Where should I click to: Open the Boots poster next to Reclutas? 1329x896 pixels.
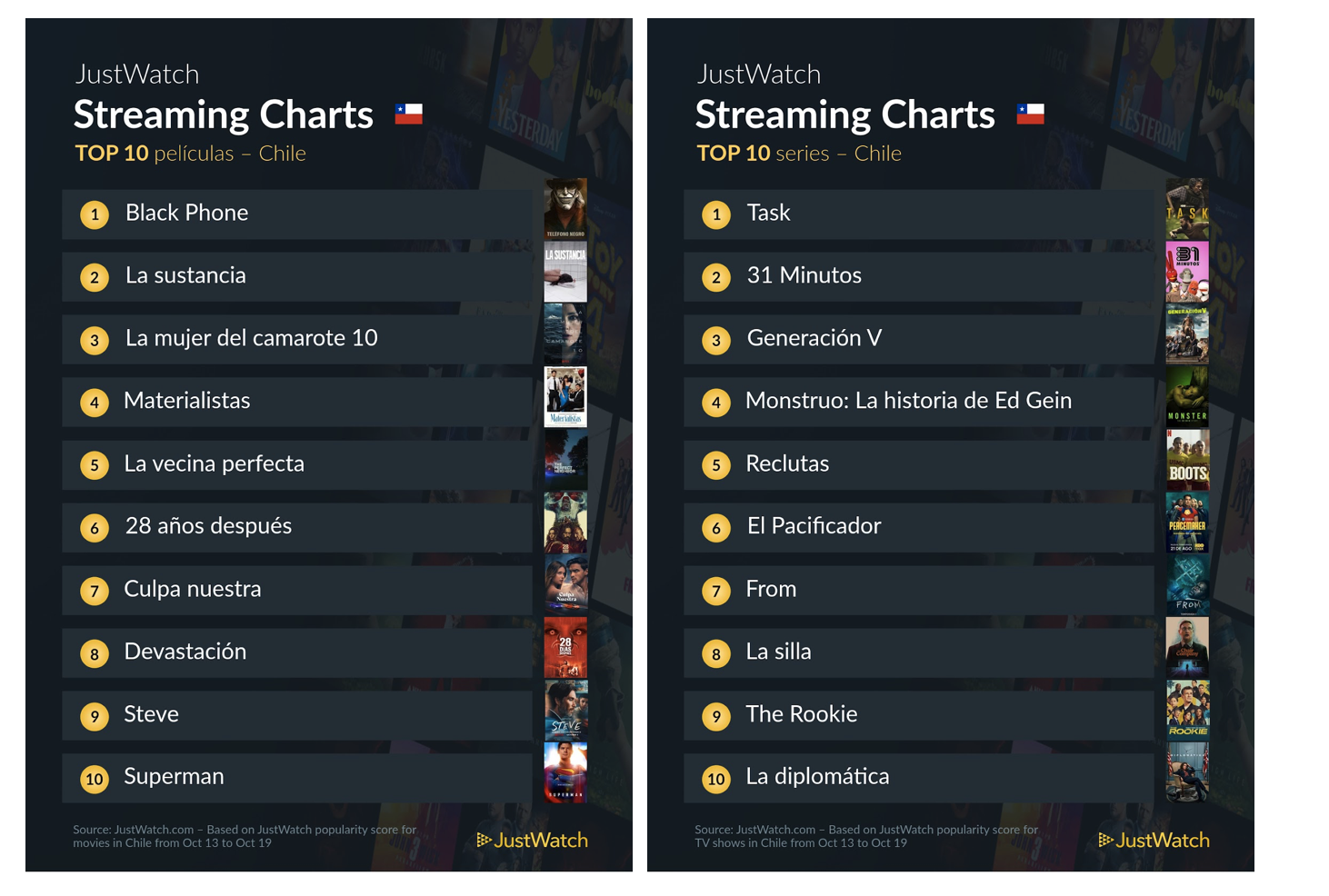pos(1187,460)
